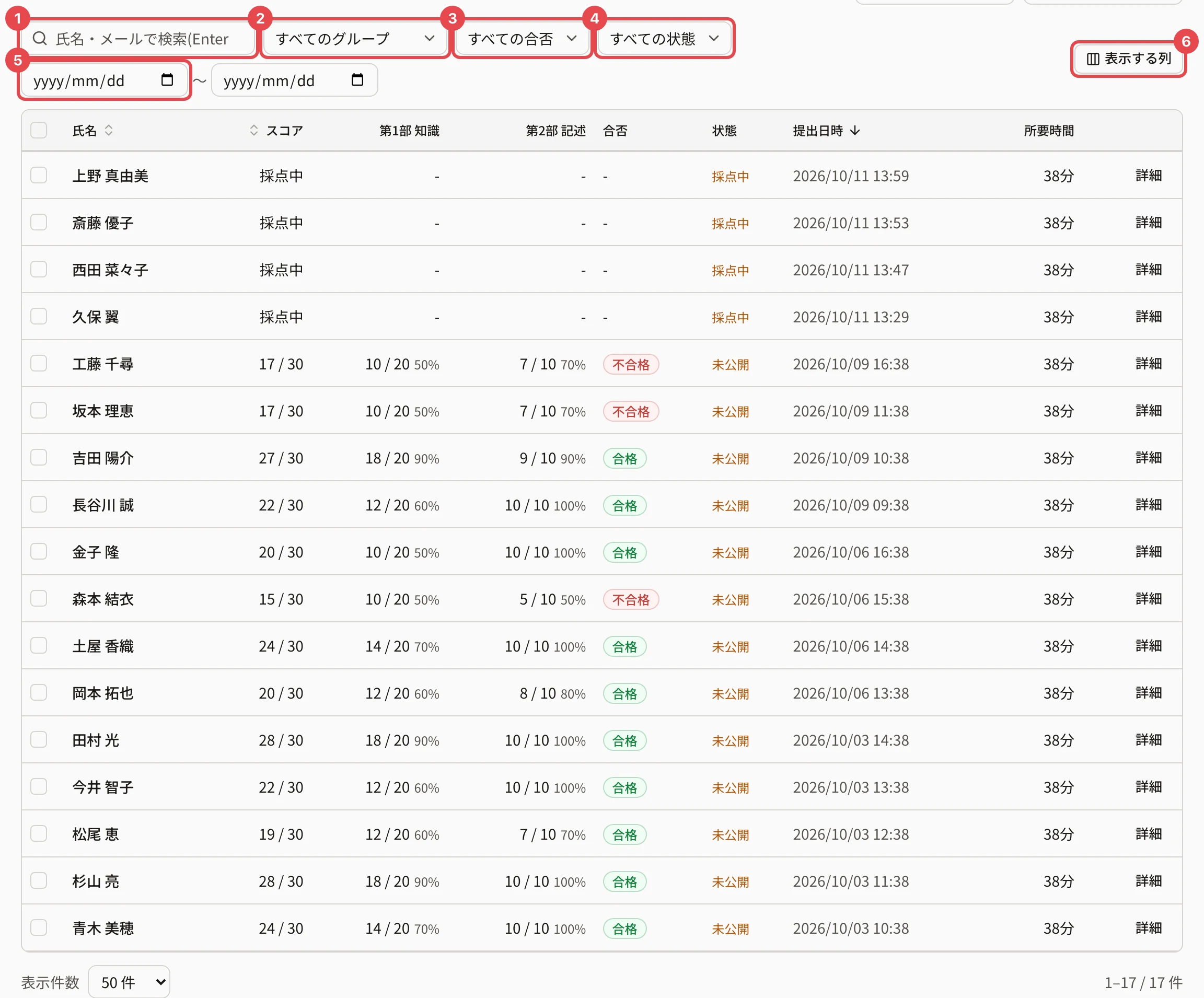The width and height of the screenshot is (1204, 998).
Task: Check the row checkbox for 上野 真由美
Action: click(x=39, y=175)
